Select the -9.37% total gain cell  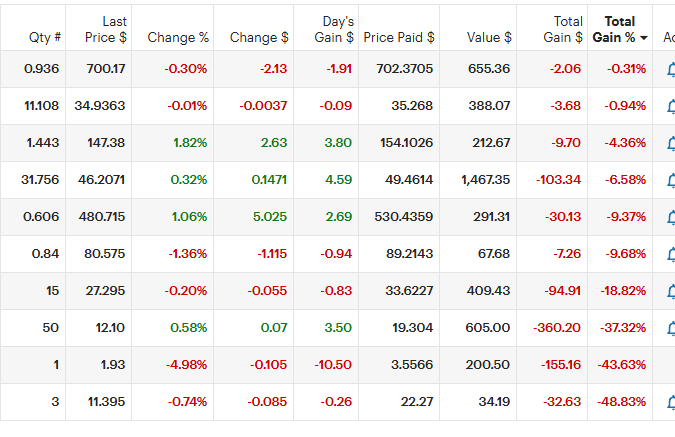[x=620, y=217]
